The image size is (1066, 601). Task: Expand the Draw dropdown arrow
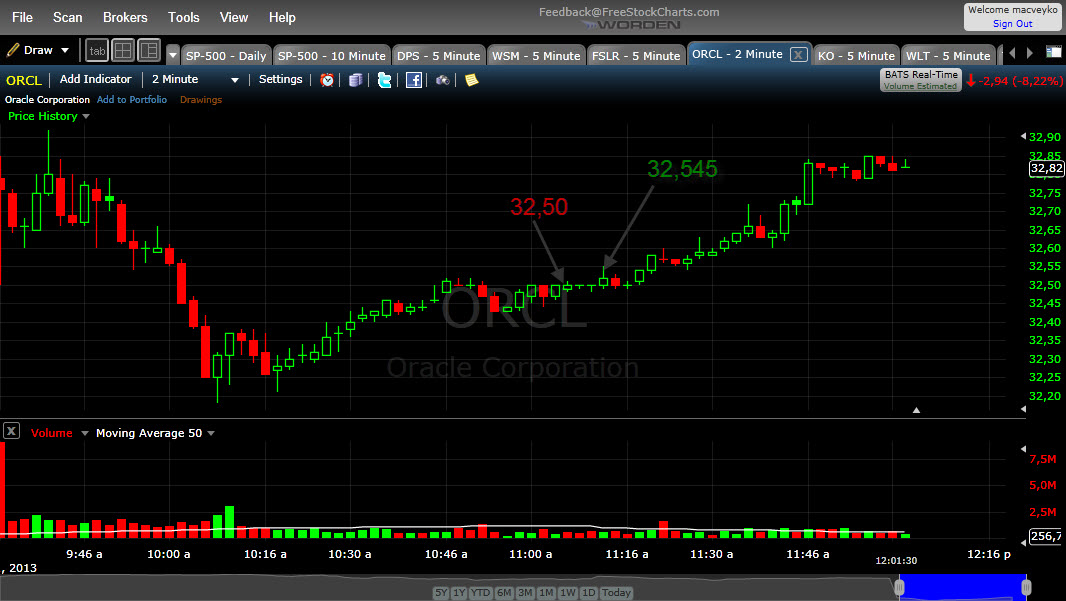pyautogui.click(x=65, y=50)
